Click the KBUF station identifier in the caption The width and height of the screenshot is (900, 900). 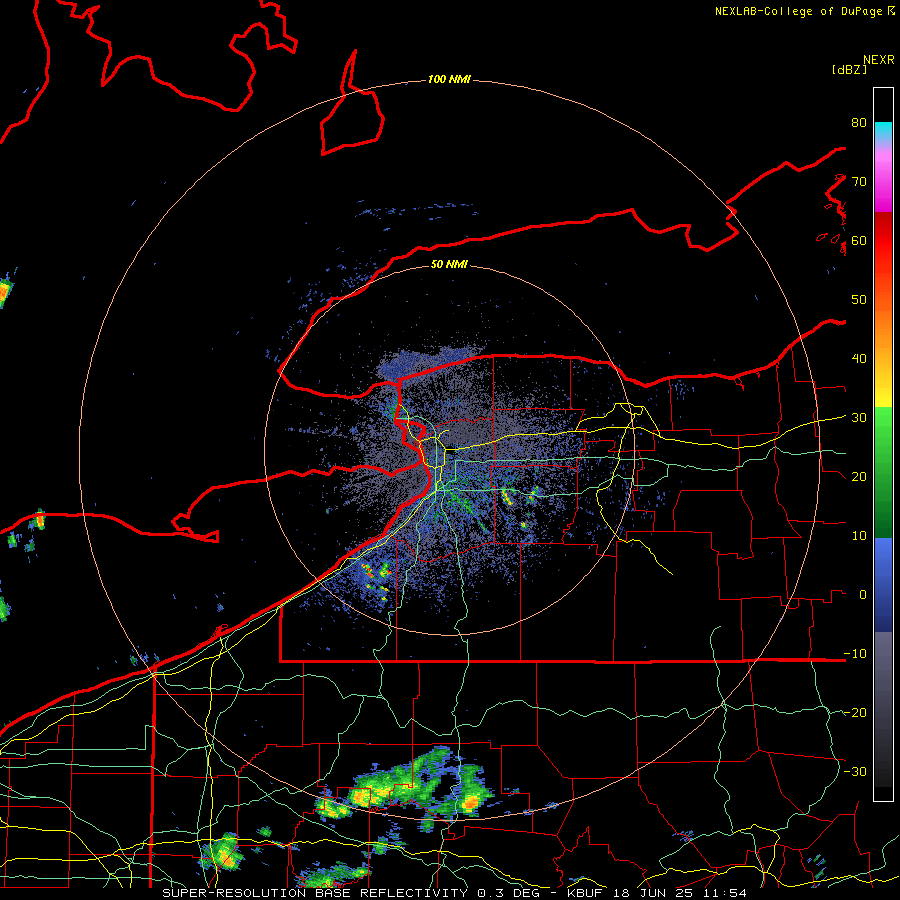pyautogui.click(x=587, y=893)
